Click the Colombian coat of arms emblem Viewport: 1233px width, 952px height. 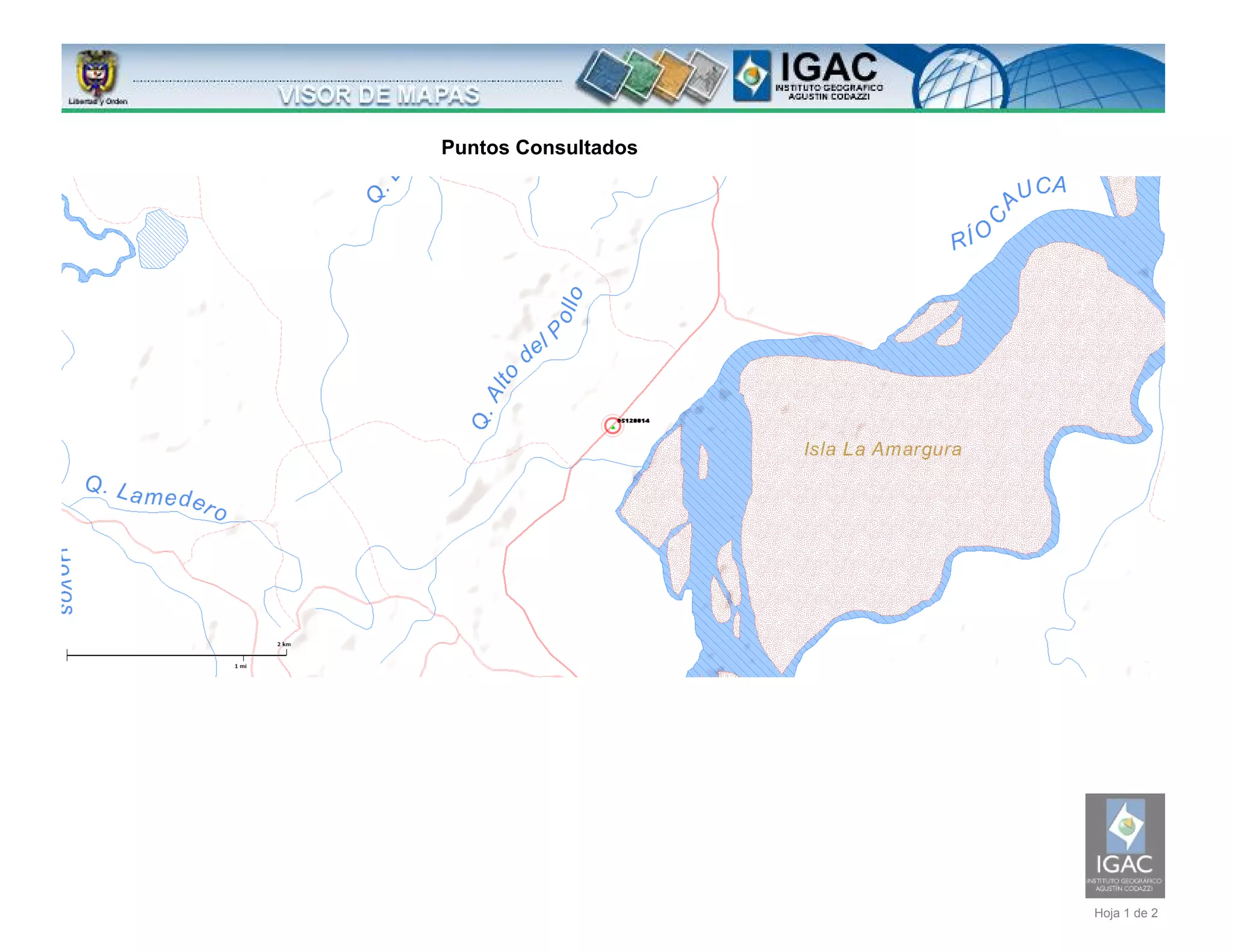pyautogui.click(x=96, y=73)
